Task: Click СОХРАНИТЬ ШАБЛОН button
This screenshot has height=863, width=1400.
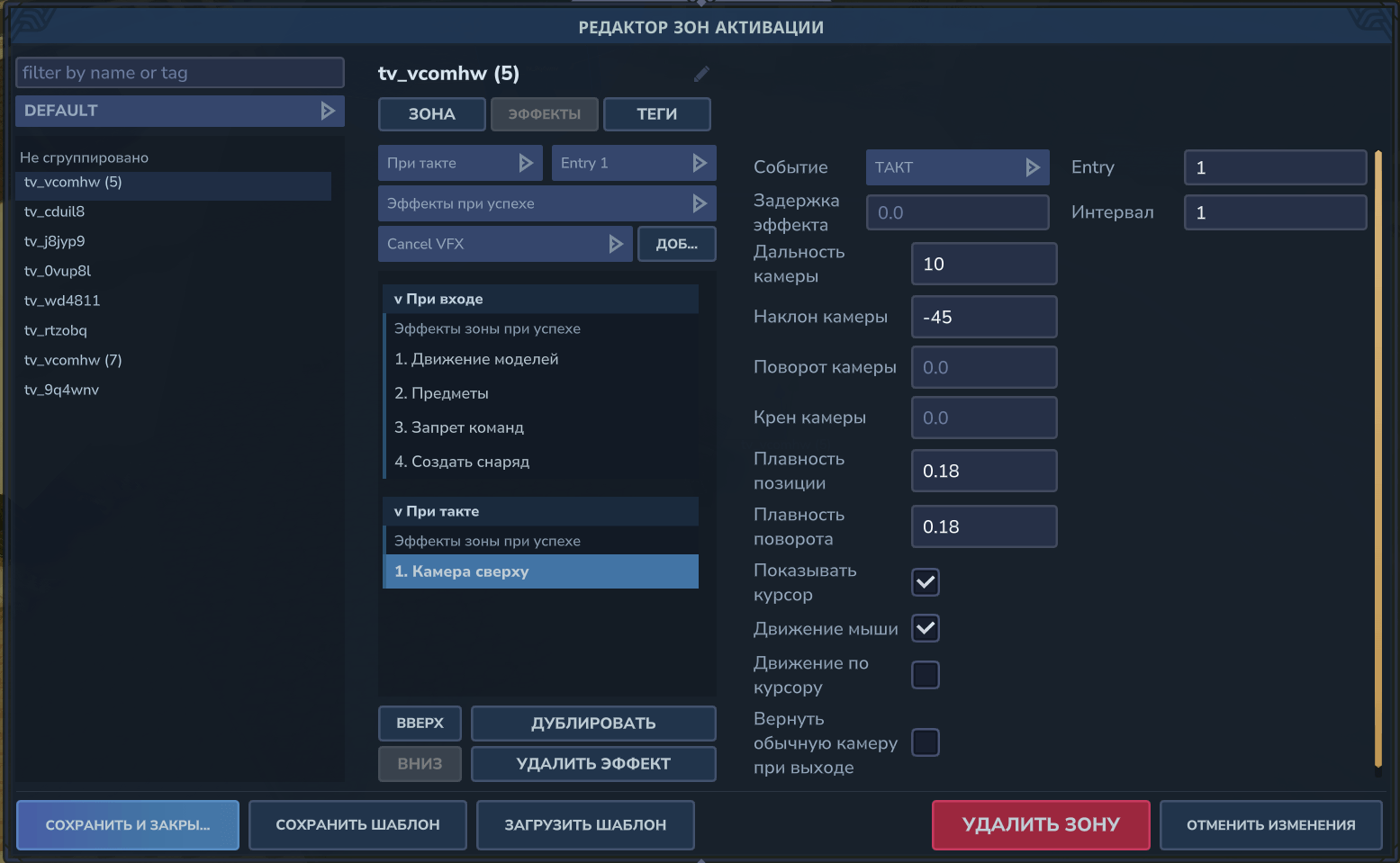Action: tap(357, 825)
